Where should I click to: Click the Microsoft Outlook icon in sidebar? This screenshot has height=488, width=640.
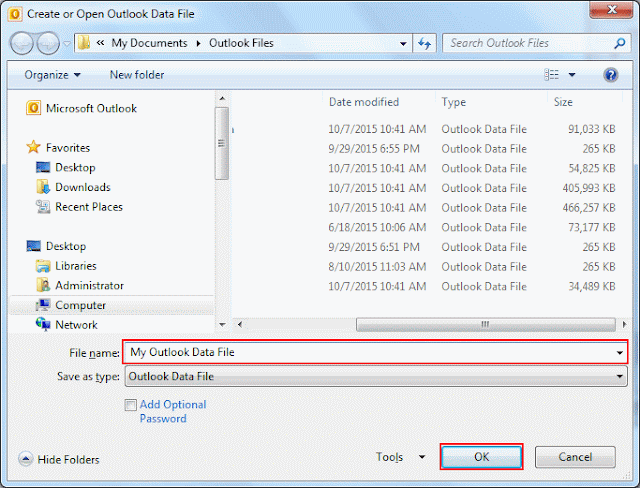click(x=33, y=108)
